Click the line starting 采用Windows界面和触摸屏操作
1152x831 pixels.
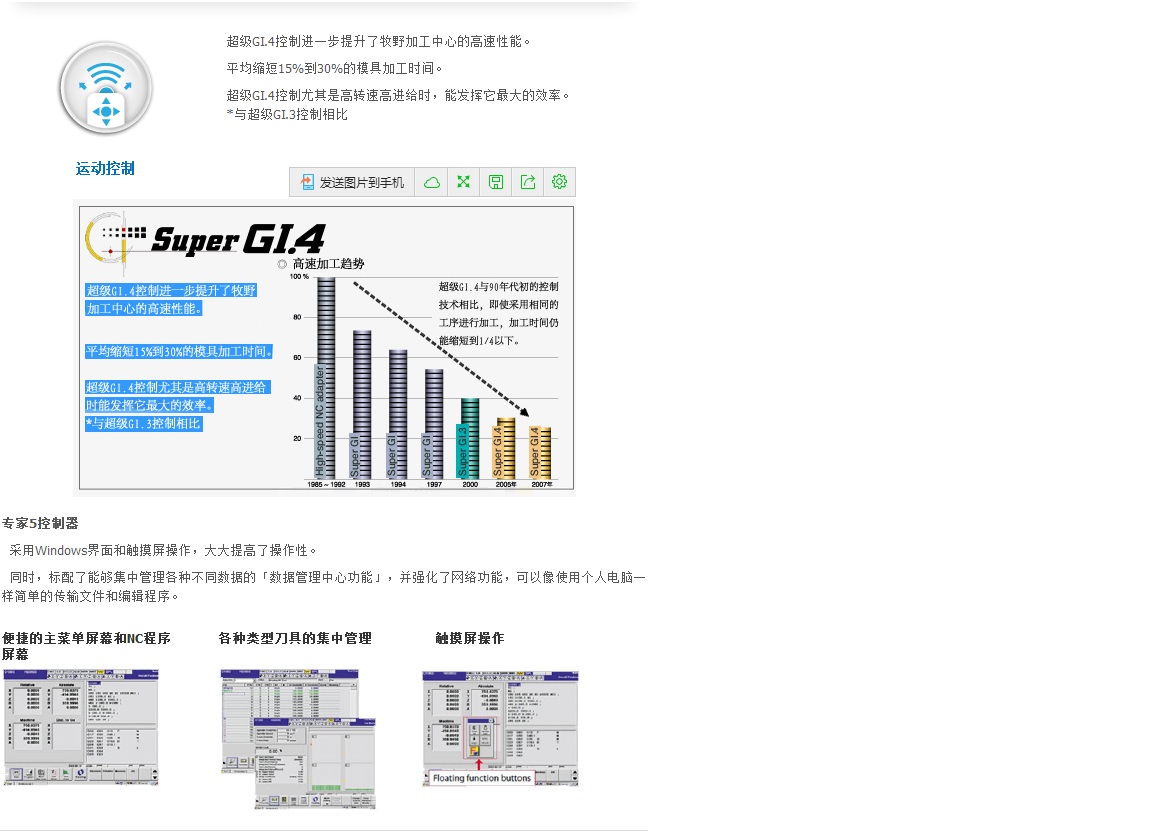pyautogui.click(x=162, y=550)
